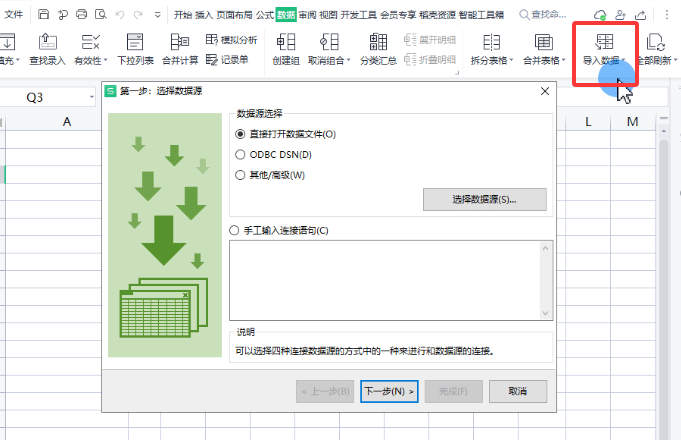The width and height of the screenshot is (681, 442).
Task: Click the 记录单 icon
Action: pyautogui.click(x=227, y=59)
